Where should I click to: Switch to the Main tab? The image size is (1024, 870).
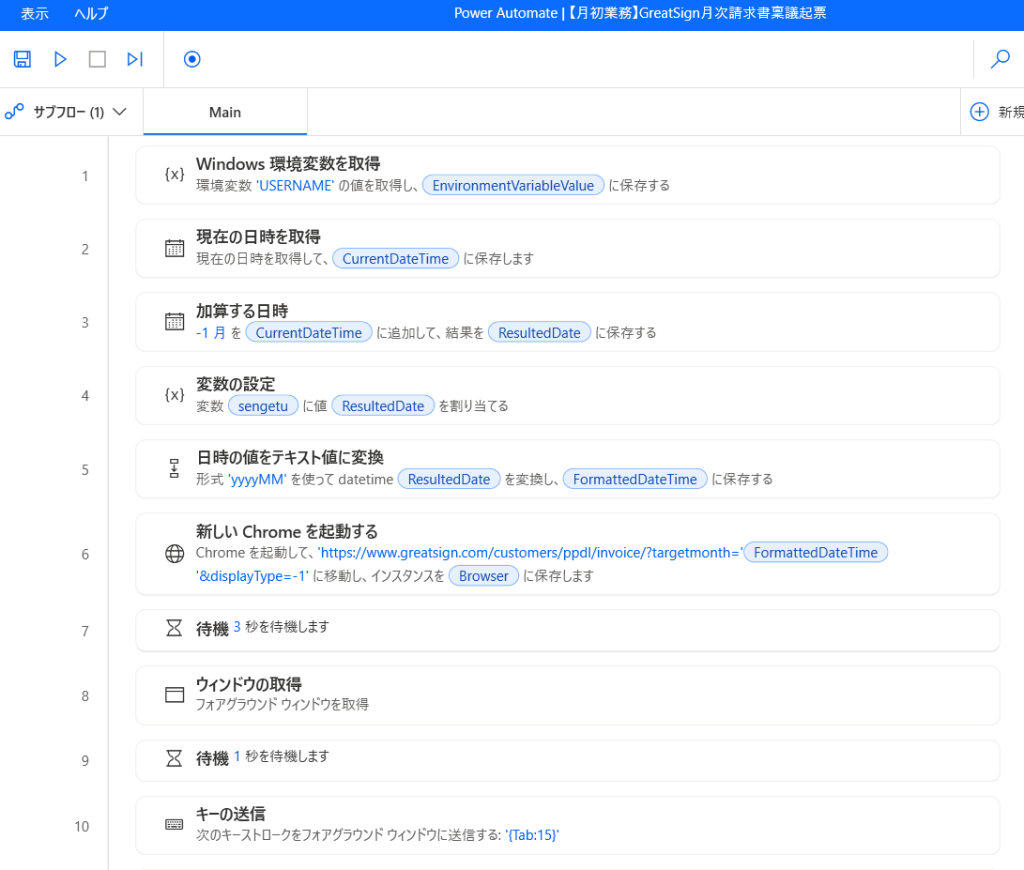225,112
